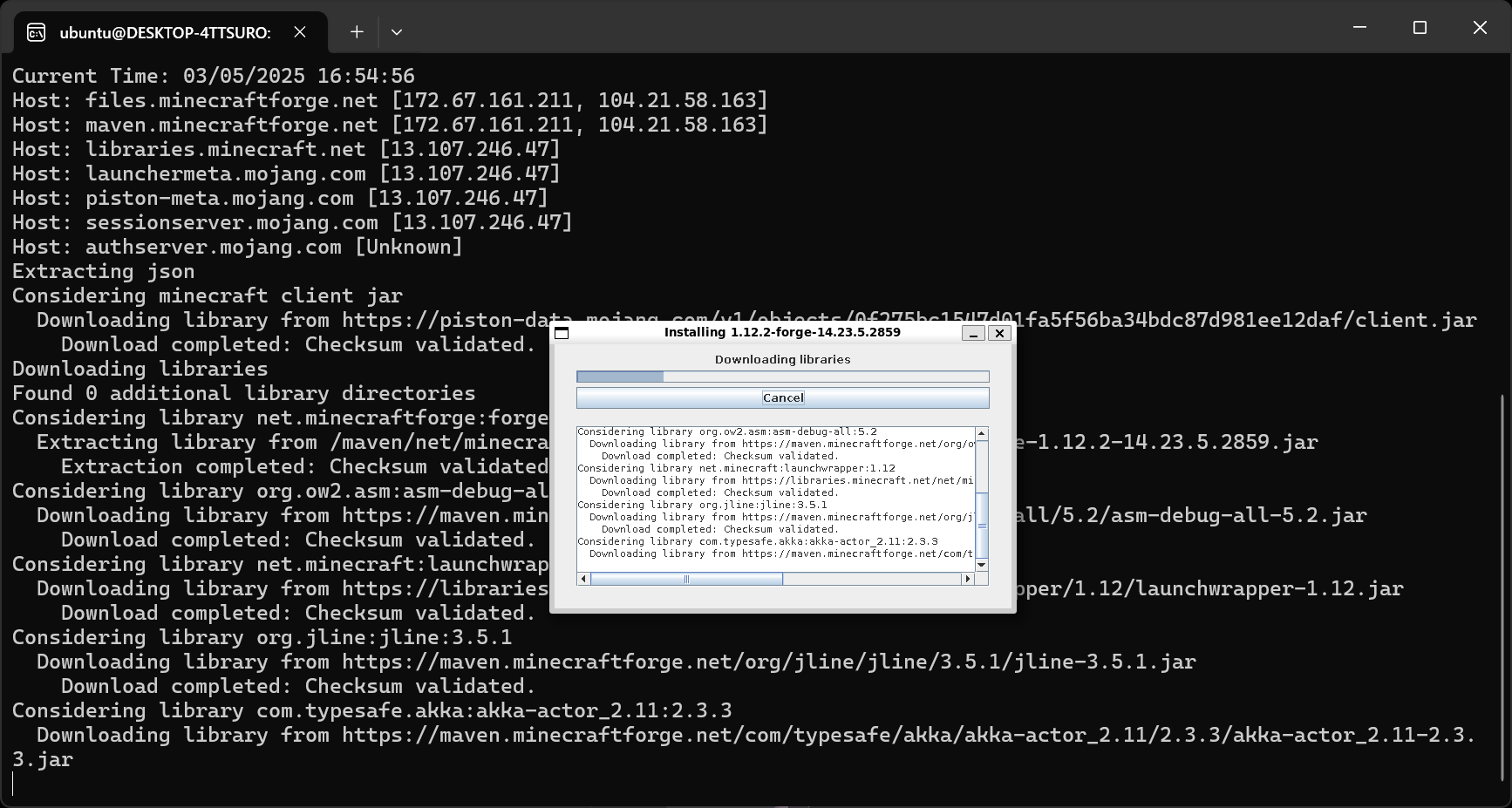
Task: Click 'Host: piston-meta.mojang.com' terminal line
Action: click(280, 198)
